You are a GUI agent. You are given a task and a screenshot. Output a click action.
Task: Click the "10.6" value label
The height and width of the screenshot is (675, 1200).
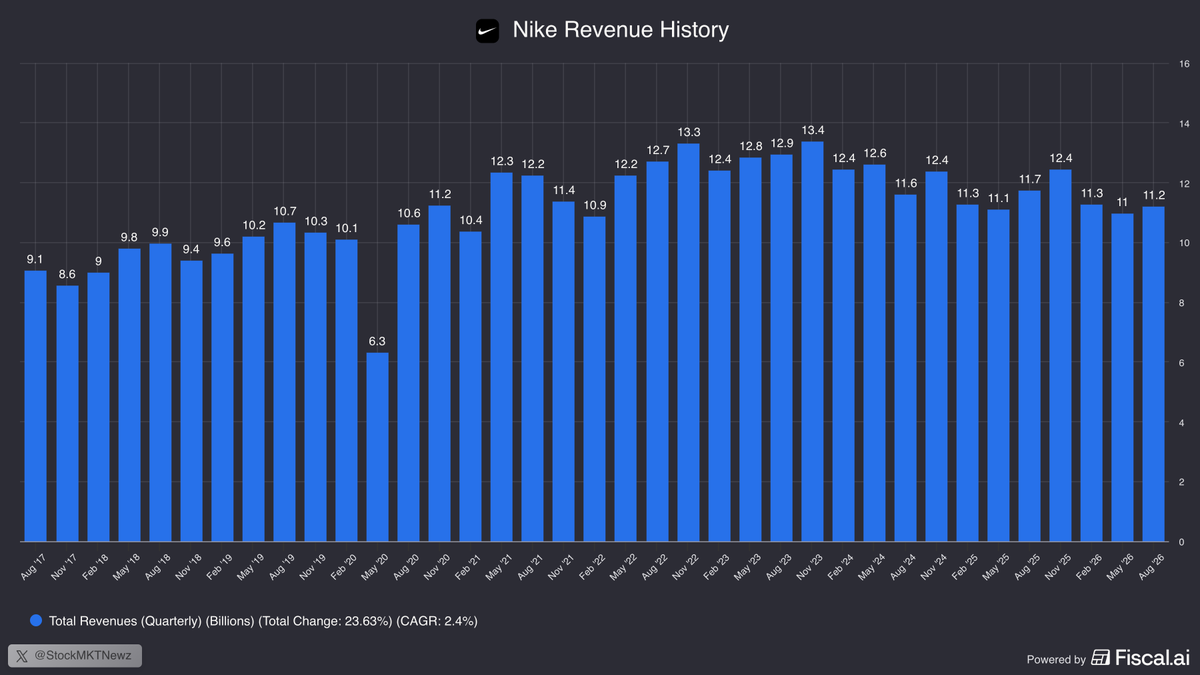pos(408,213)
